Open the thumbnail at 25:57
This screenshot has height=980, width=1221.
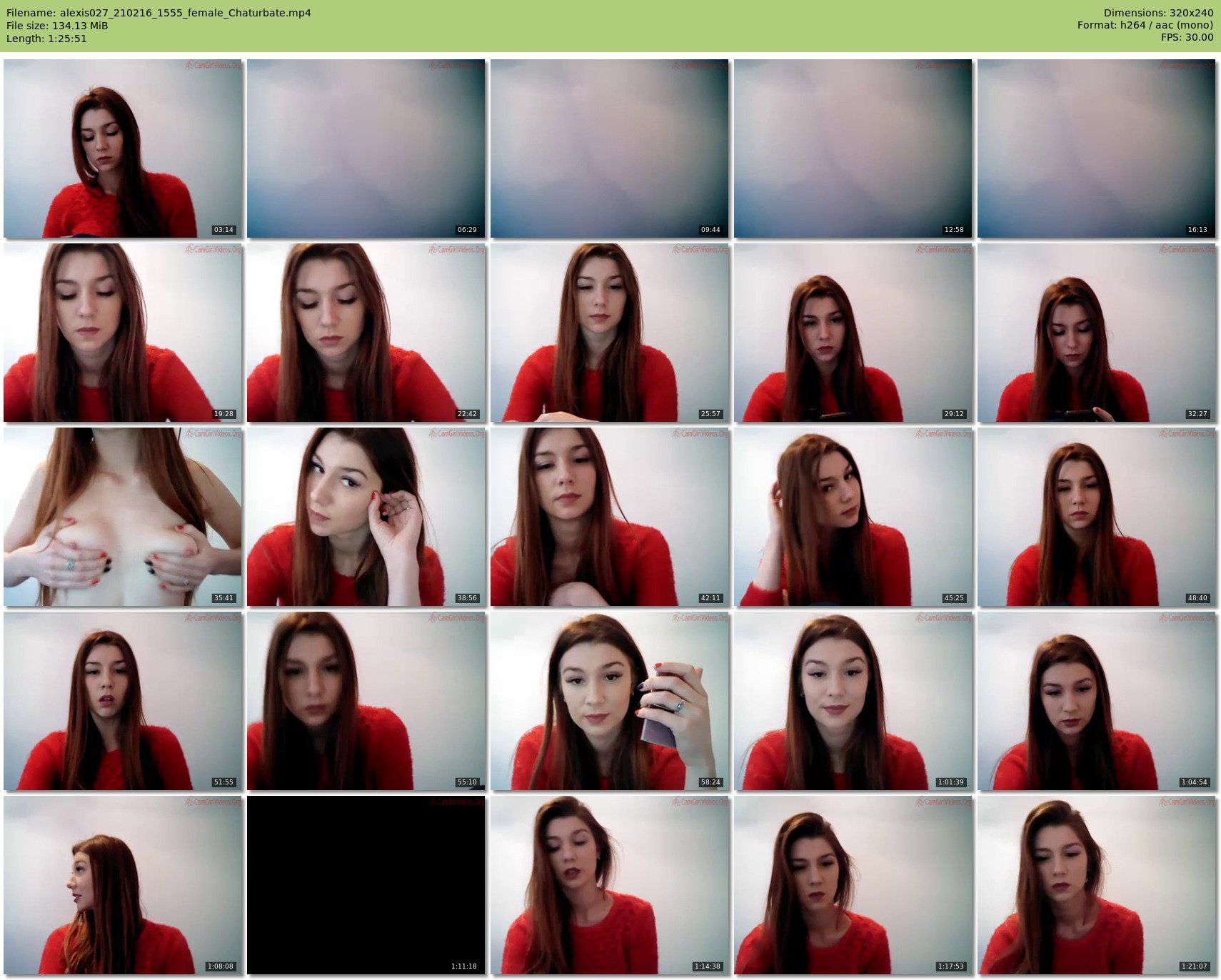pyautogui.click(x=609, y=333)
